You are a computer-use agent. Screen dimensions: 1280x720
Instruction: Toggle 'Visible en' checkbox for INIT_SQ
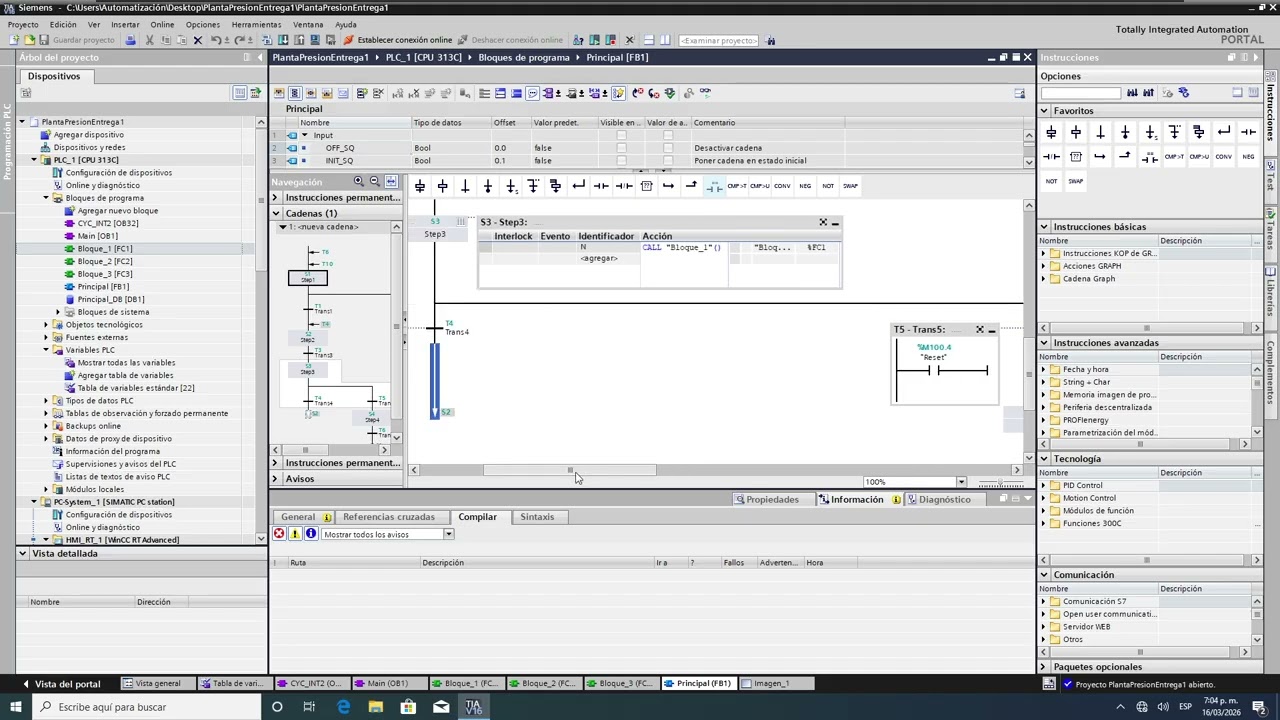pos(621,161)
